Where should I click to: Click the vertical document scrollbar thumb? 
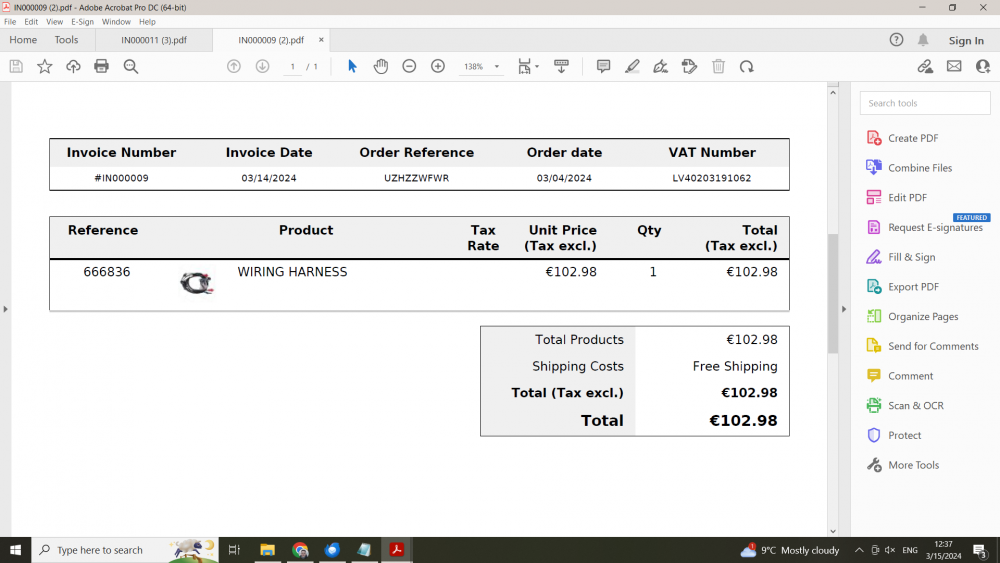(x=832, y=293)
